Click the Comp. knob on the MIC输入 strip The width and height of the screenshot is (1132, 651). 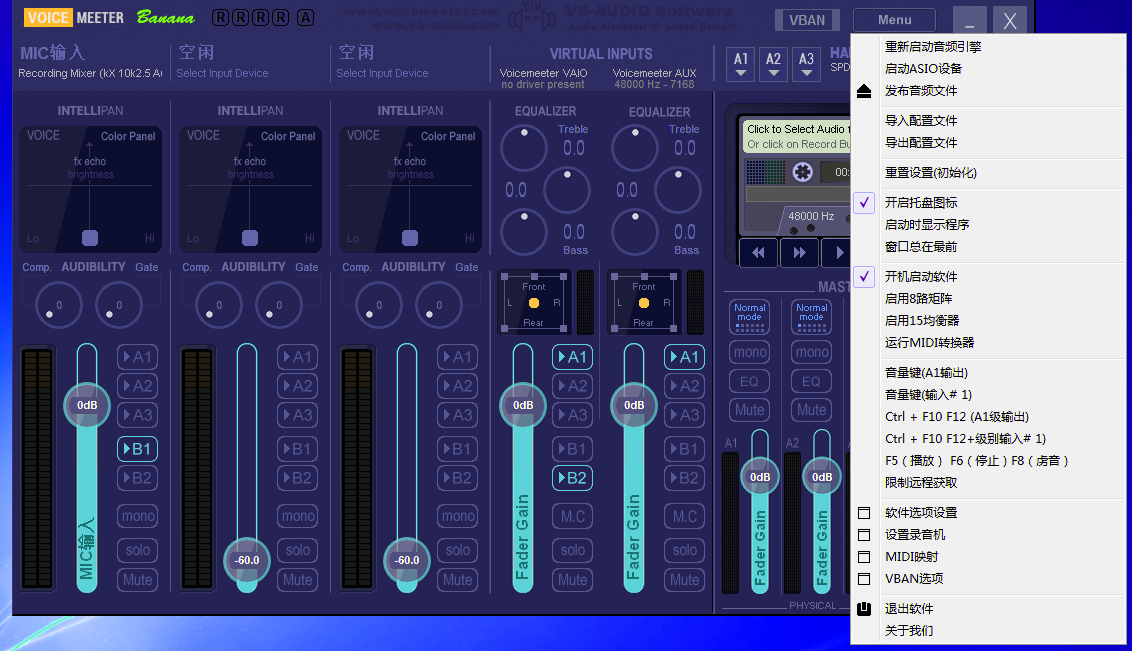pyautogui.click(x=58, y=305)
